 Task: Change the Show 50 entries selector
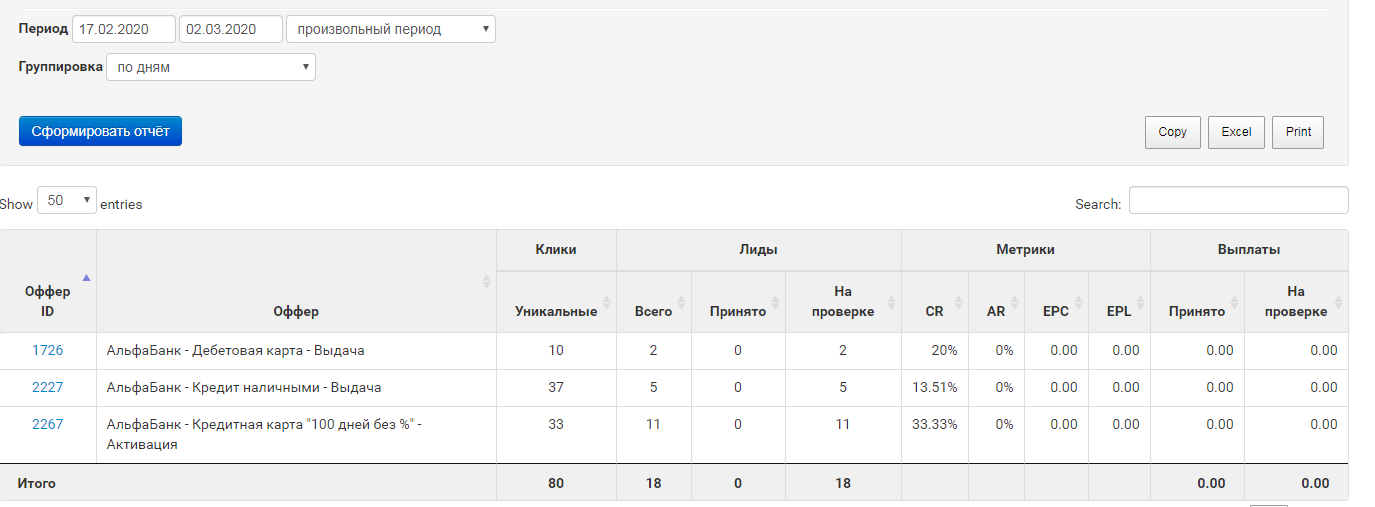pyautogui.click(x=67, y=200)
